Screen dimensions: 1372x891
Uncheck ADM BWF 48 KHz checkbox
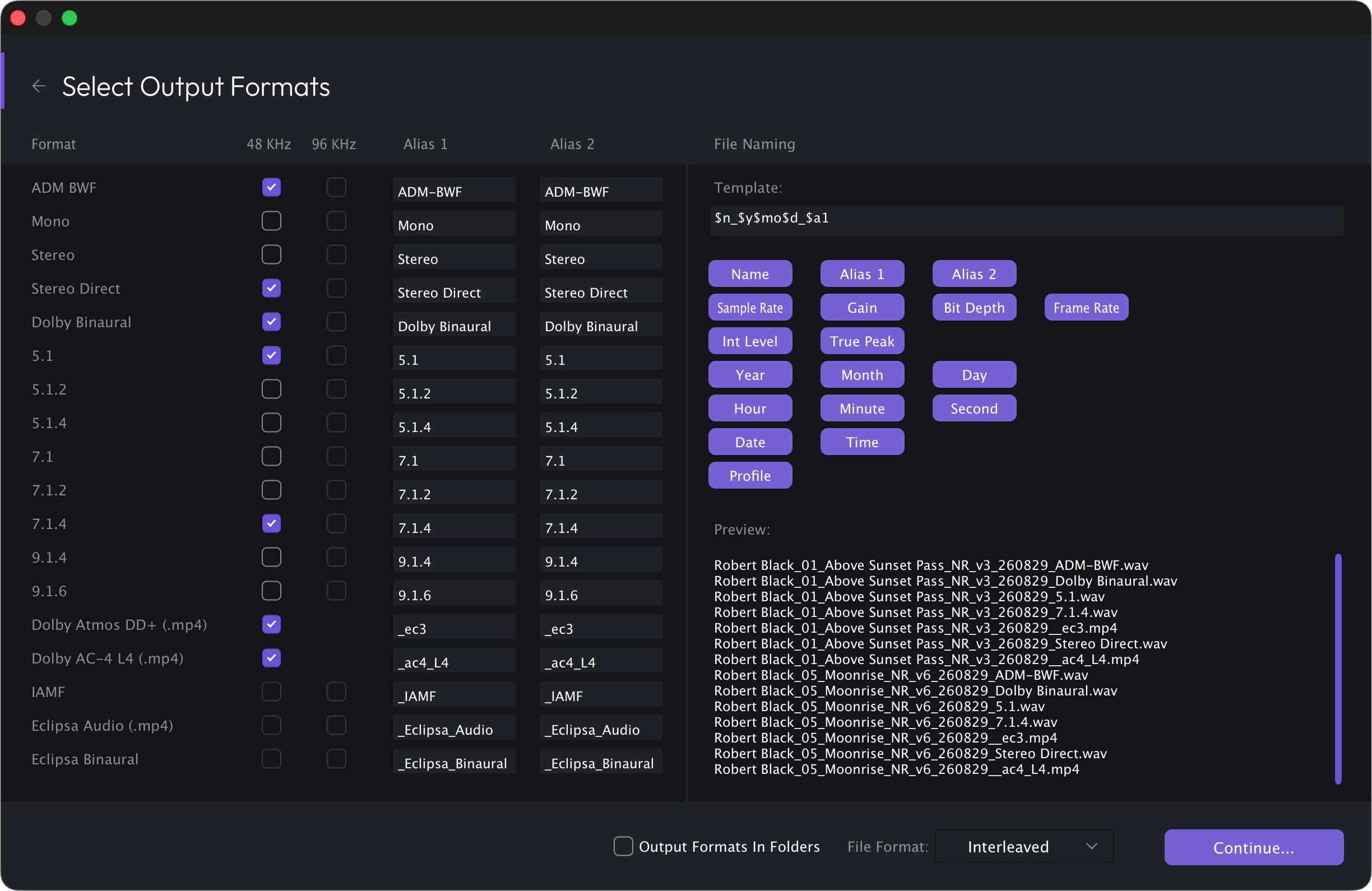point(271,187)
